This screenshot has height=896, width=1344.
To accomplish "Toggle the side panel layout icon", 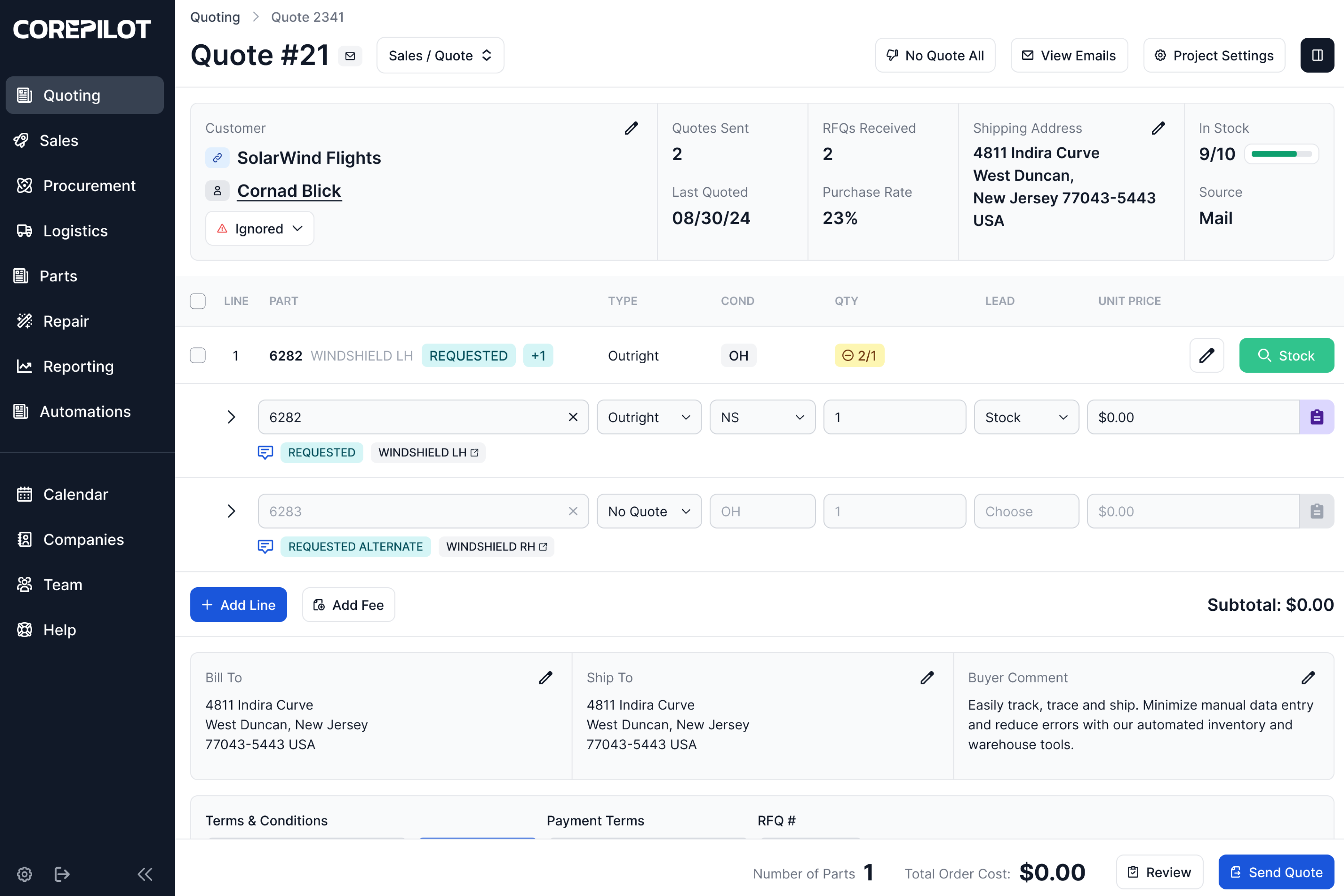I will tap(1317, 55).
